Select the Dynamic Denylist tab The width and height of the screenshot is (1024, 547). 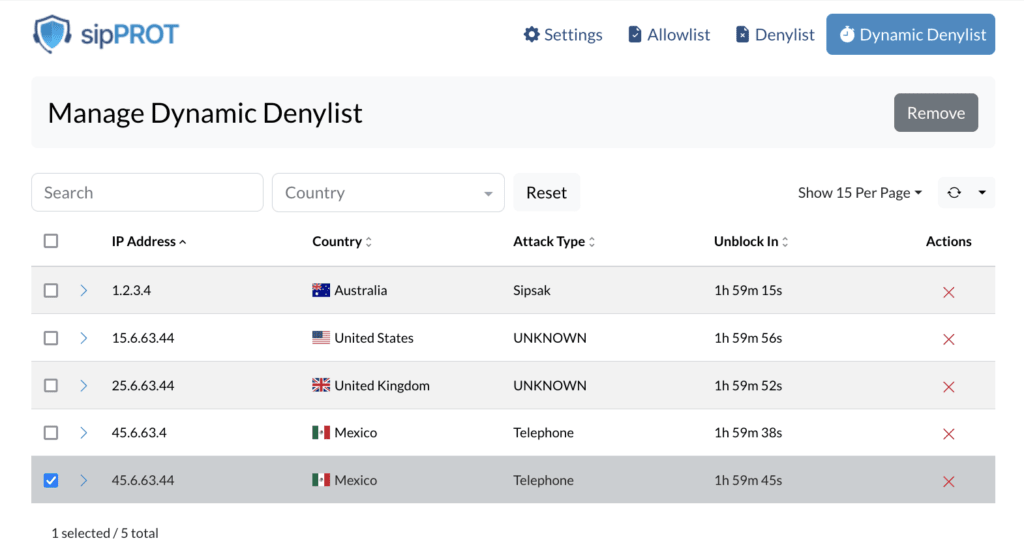click(910, 35)
